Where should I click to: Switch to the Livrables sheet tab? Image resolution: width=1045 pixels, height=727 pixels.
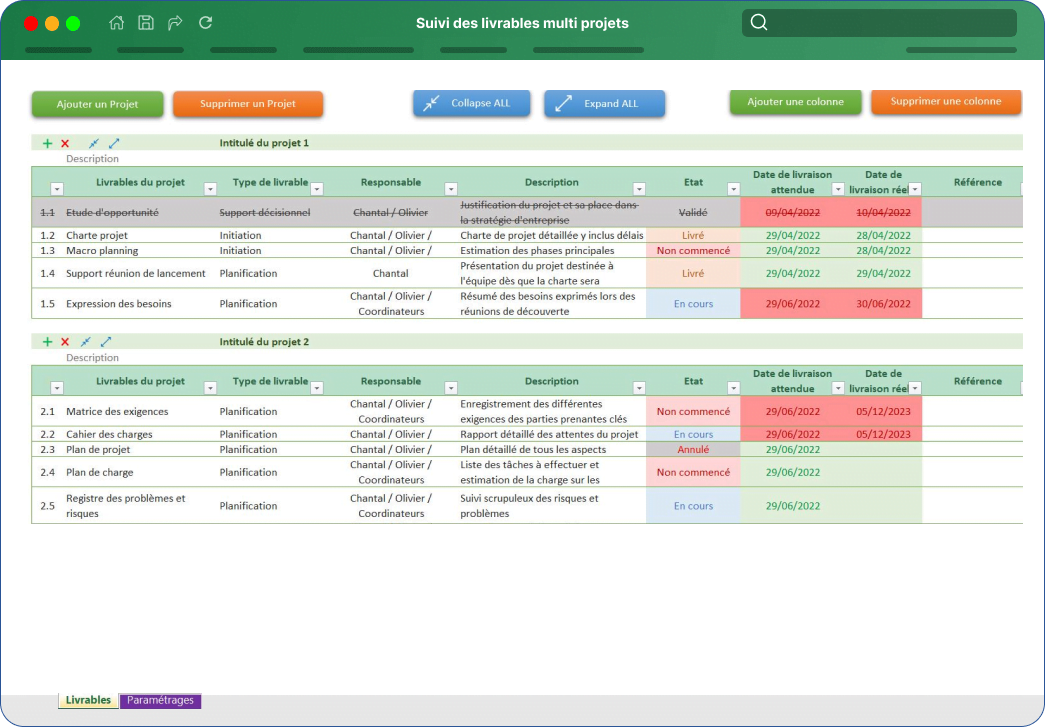point(88,700)
